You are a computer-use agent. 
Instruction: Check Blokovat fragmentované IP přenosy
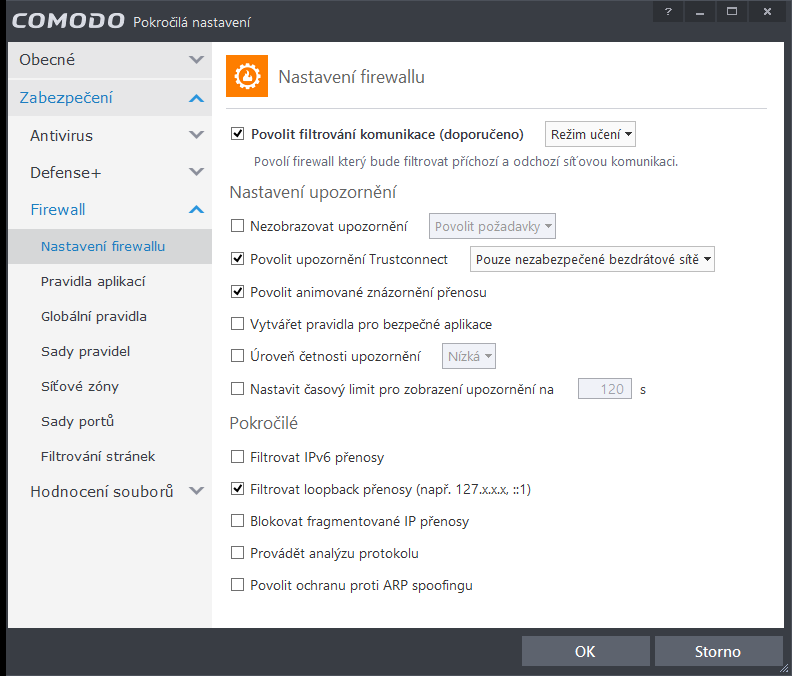[x=238, y=521]
